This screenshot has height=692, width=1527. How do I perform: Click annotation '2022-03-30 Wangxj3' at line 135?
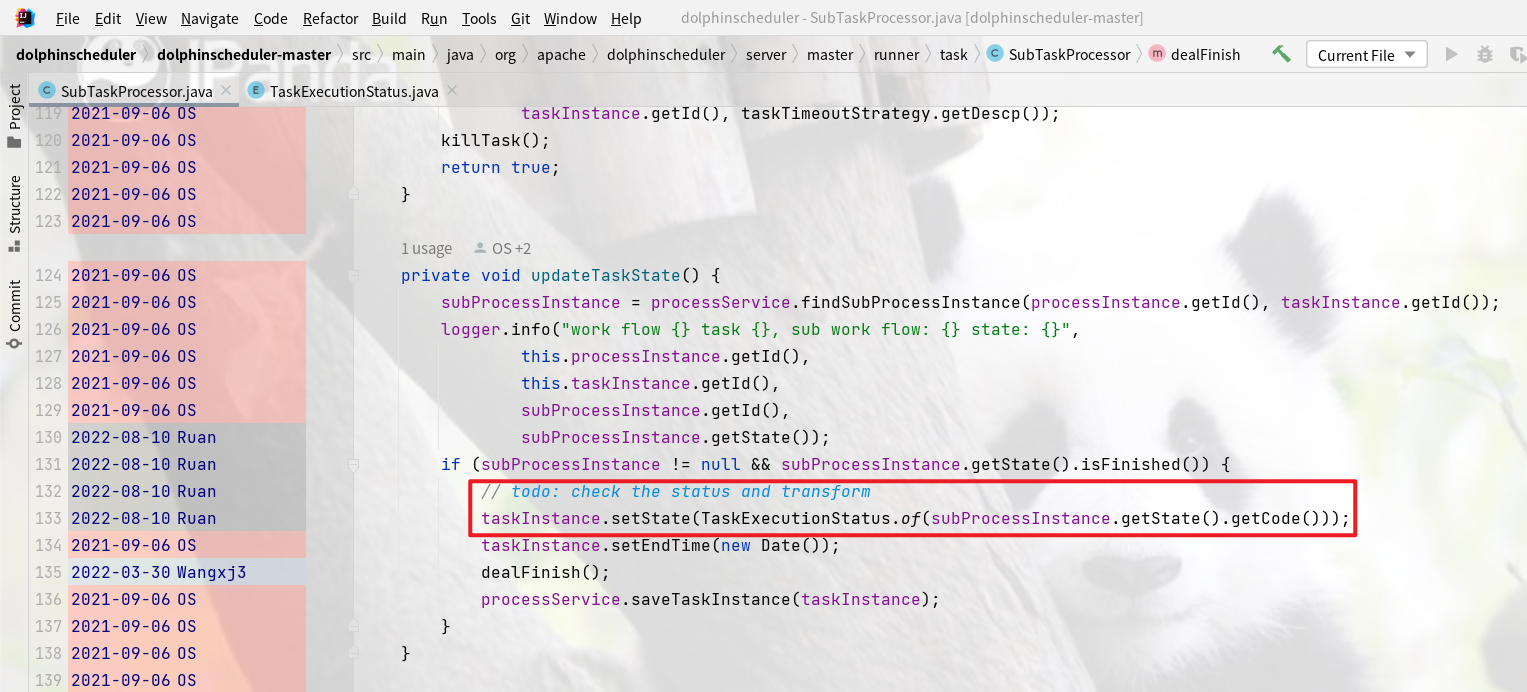click(x=159, y=572)
